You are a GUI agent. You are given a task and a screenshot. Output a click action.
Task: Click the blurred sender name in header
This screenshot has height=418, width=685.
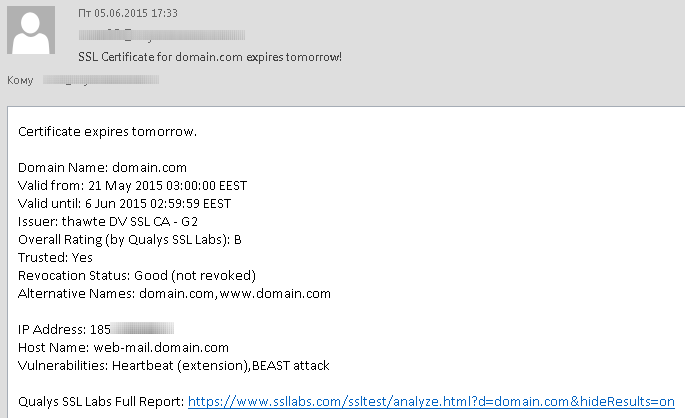pyautogui.click(x=120, y=36)
